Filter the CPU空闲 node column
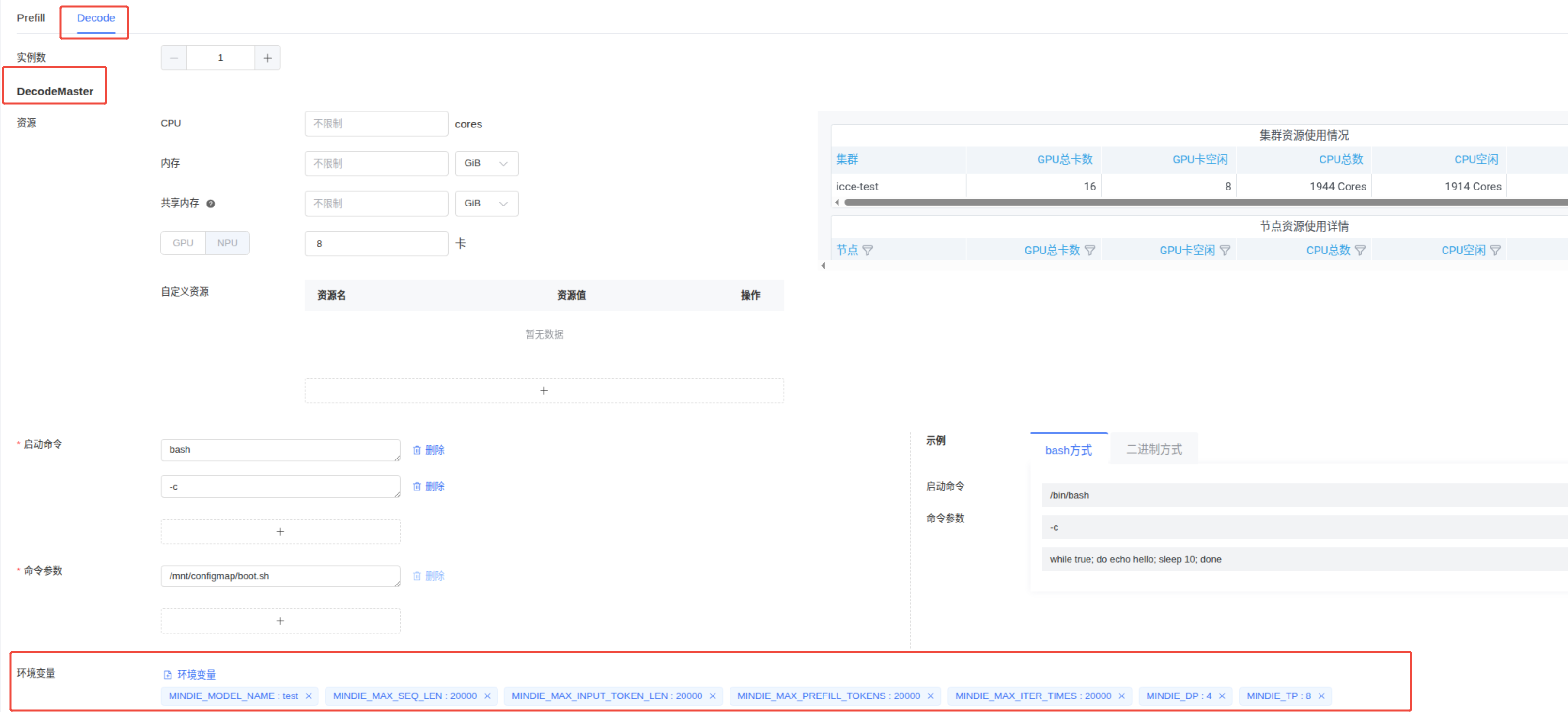1568x712 pixels. click(1495, 250)
